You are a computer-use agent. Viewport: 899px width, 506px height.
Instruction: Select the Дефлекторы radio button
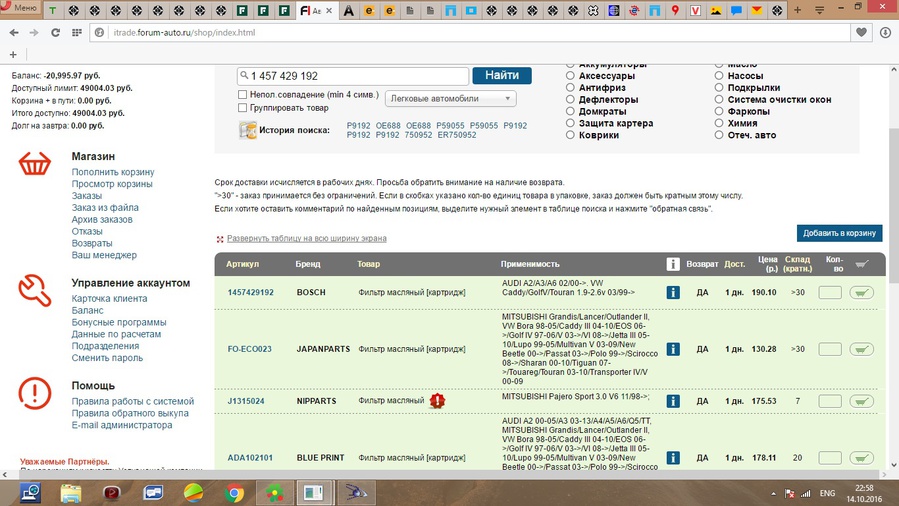pos(570,99)
